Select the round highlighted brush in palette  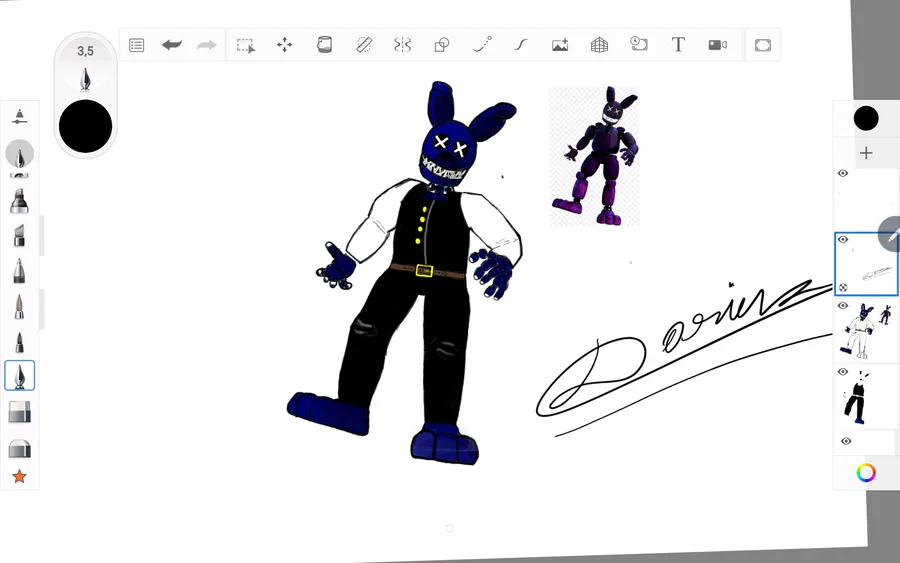(20, 154)
